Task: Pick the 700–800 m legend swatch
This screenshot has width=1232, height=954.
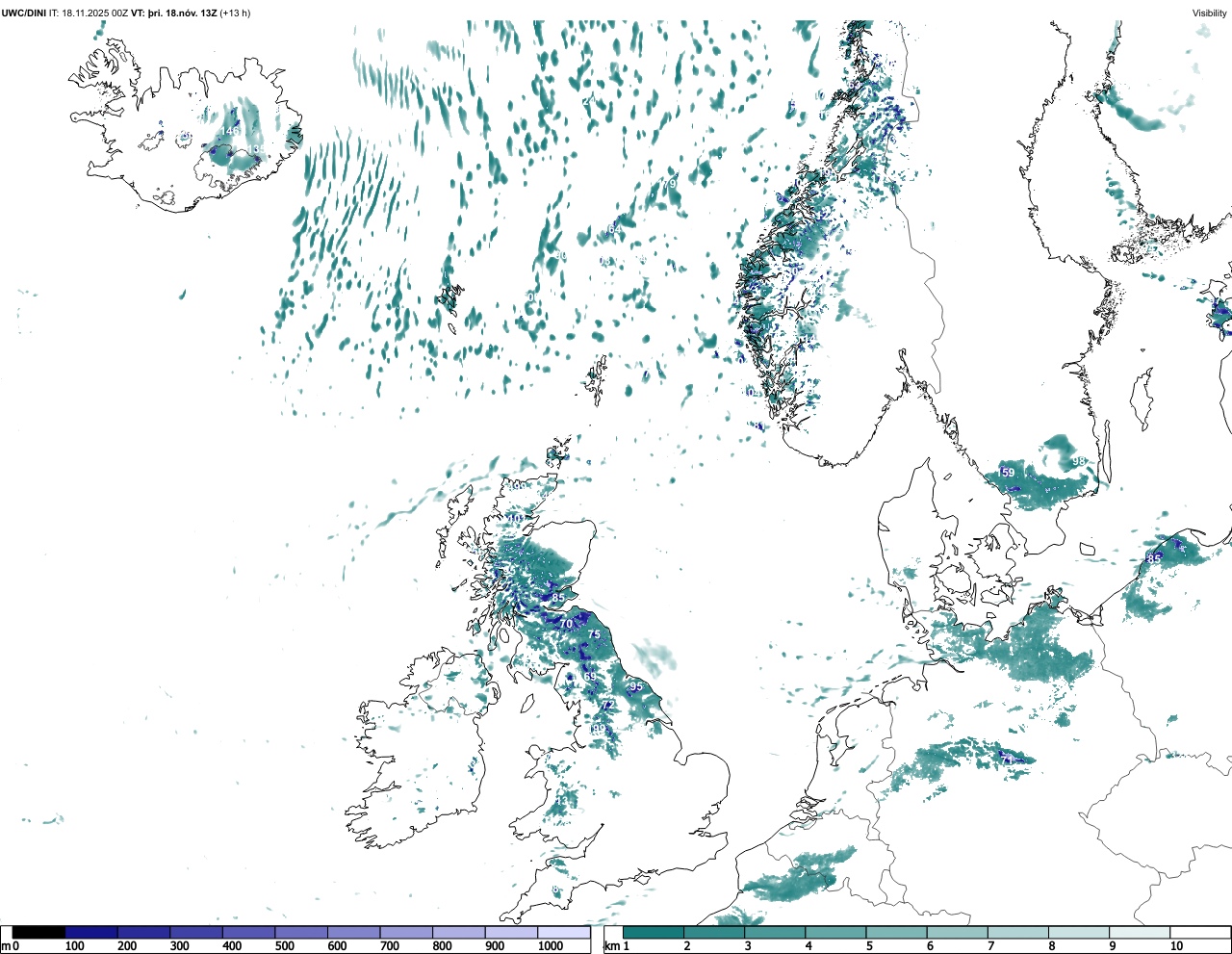Action: point(406,932)
